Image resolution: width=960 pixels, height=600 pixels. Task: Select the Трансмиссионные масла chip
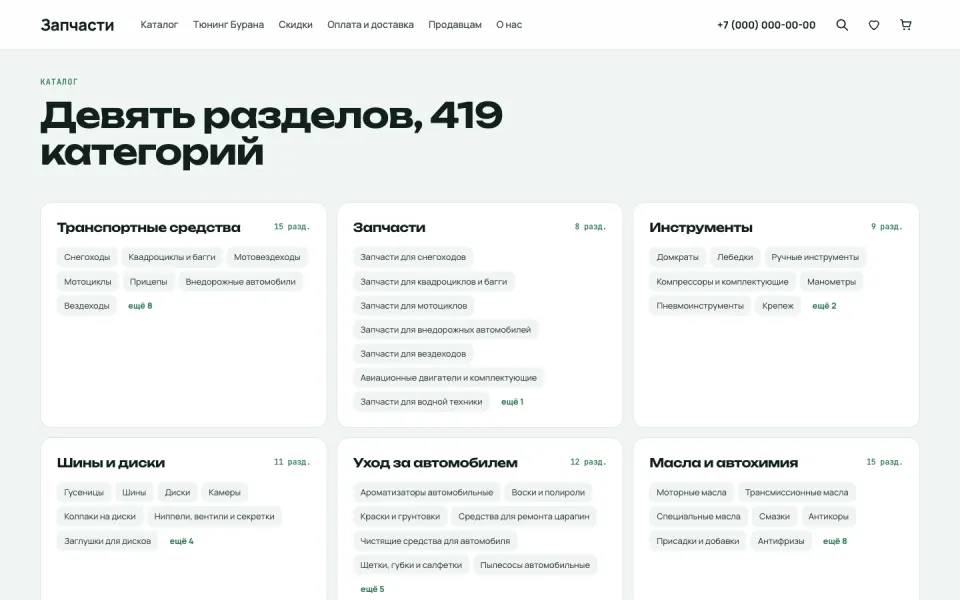click(797, 492)
